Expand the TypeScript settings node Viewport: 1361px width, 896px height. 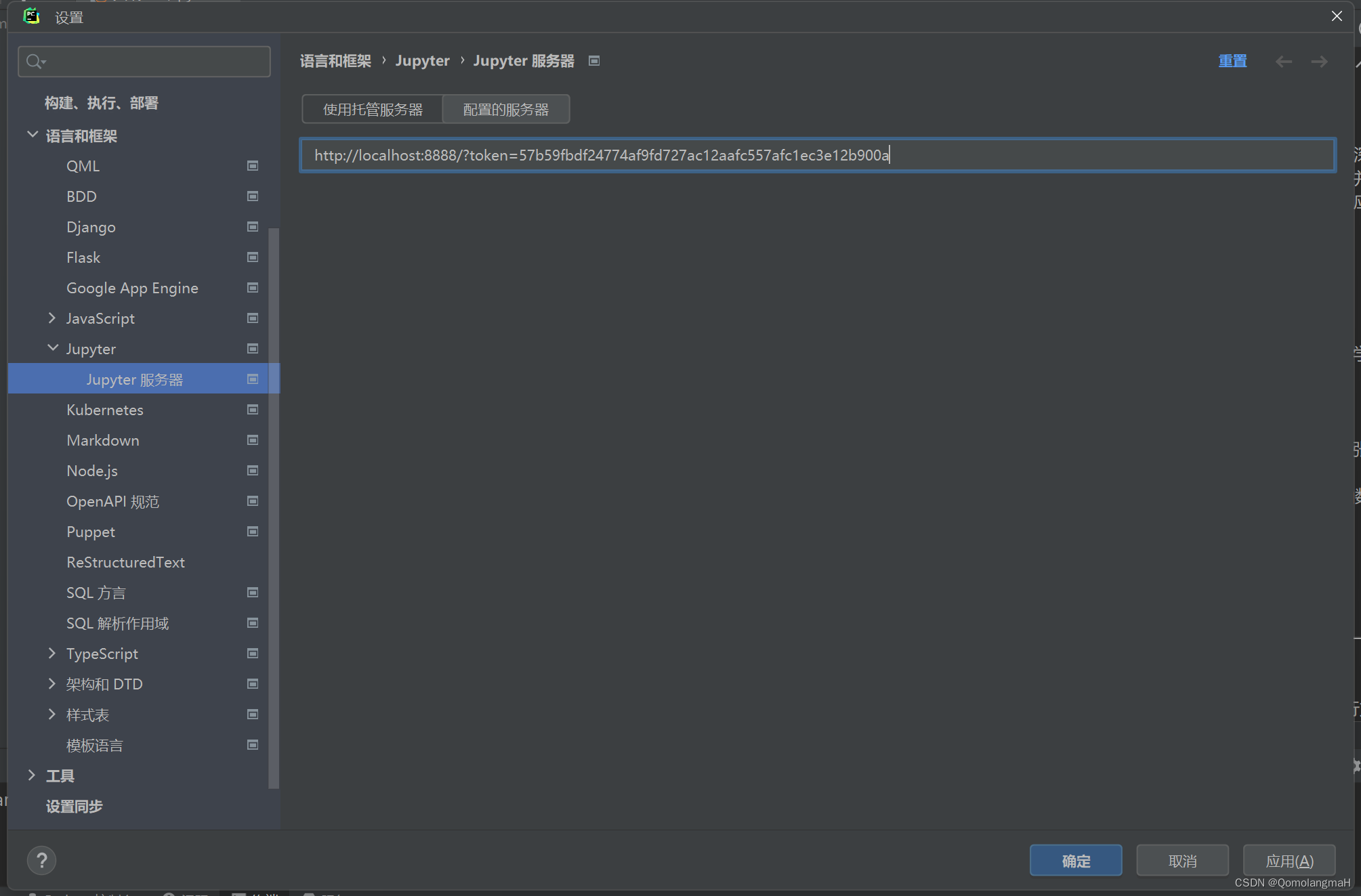[52, 653]
